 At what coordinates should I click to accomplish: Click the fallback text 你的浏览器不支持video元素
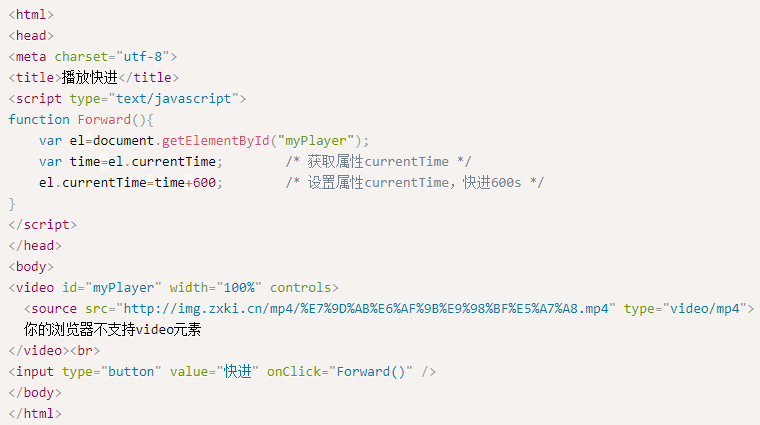click(118, 329)
